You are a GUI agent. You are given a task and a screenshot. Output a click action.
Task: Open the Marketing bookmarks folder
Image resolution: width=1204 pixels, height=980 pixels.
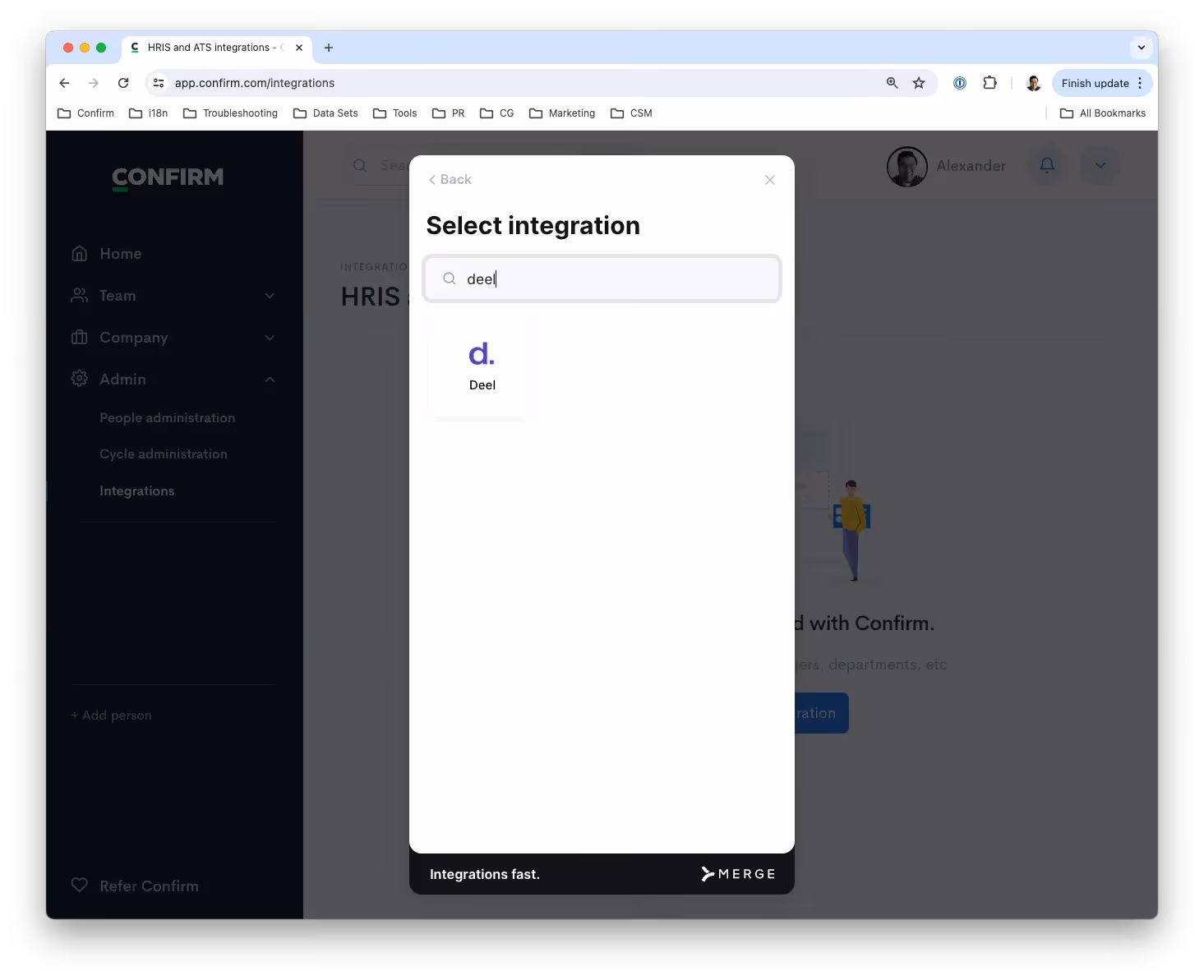(562, 113)
